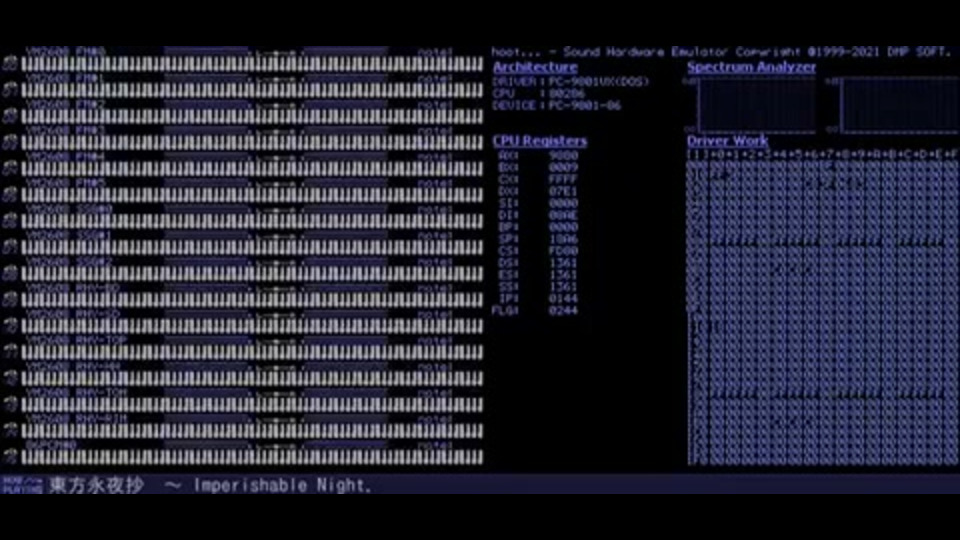
Task: Select the DEVICE : PC-9801-86 line
Action: tap(557, 106)
